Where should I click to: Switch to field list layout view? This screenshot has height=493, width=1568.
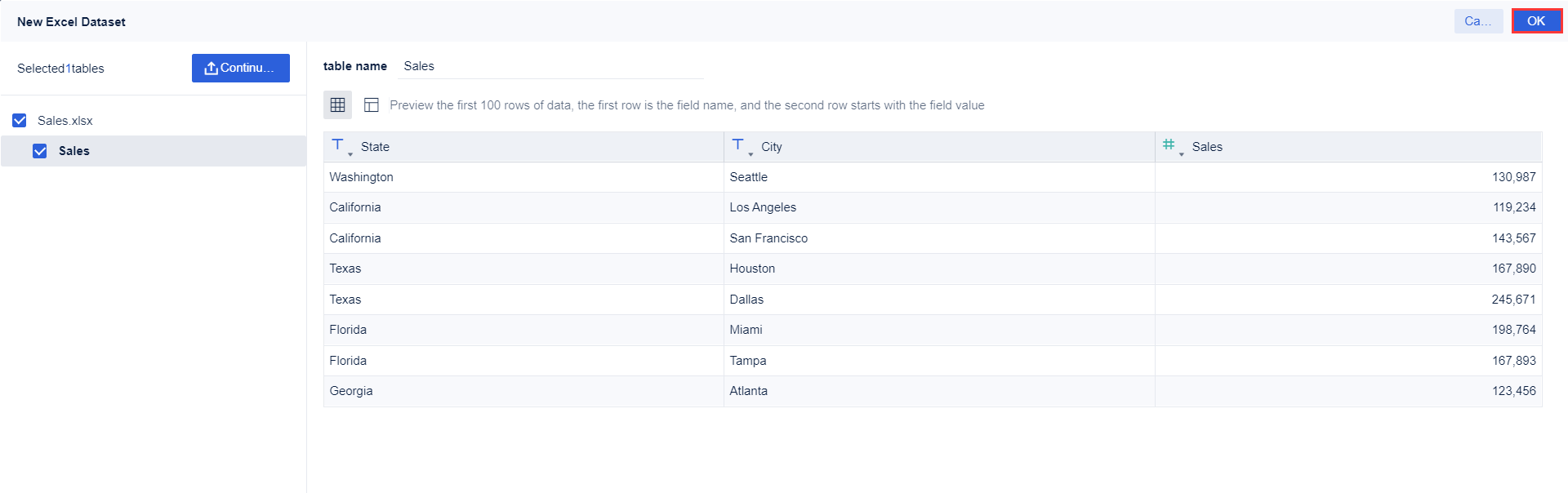371,104
